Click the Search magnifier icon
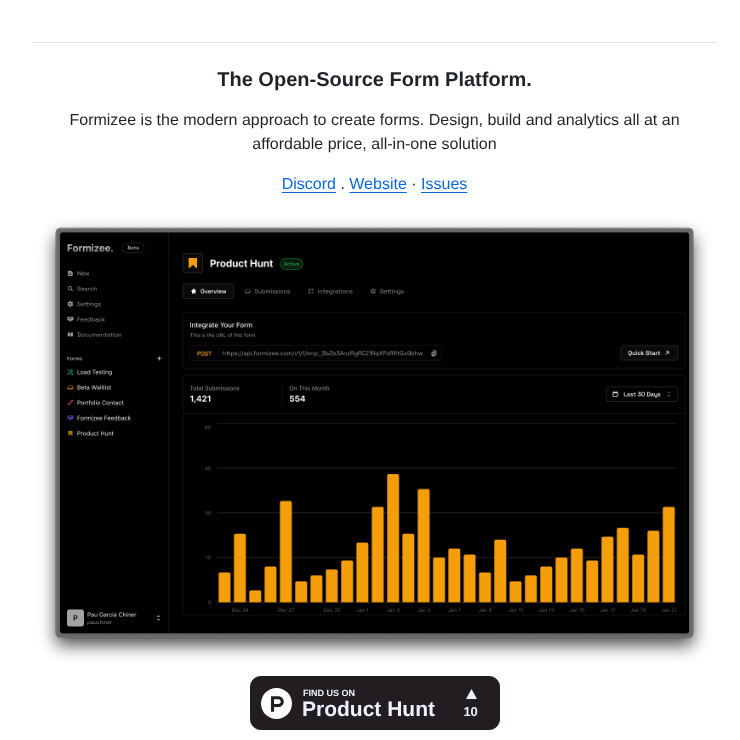The height and width of the screenshot is (740, 740). tap(70, 288)
